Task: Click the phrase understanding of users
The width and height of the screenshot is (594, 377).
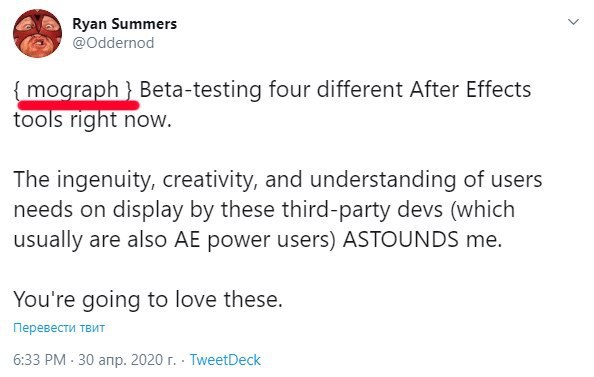Action: pos(426,180)
